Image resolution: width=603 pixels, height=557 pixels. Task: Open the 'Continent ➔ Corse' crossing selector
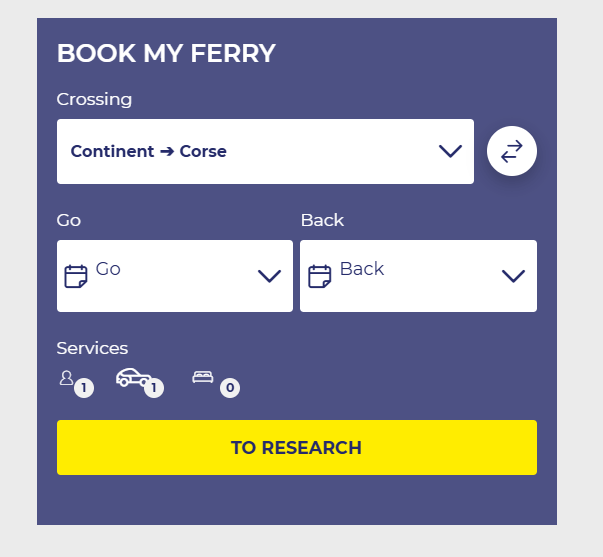click(250, 152)
